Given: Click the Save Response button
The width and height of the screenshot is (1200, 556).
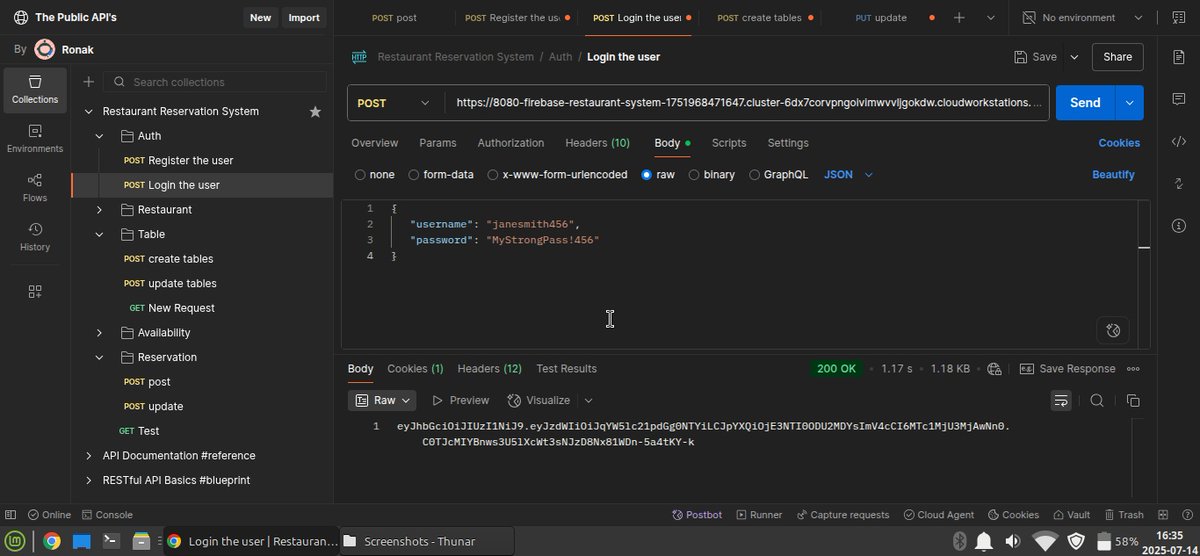Looking at the screenshot, I should coord(1067,369).
